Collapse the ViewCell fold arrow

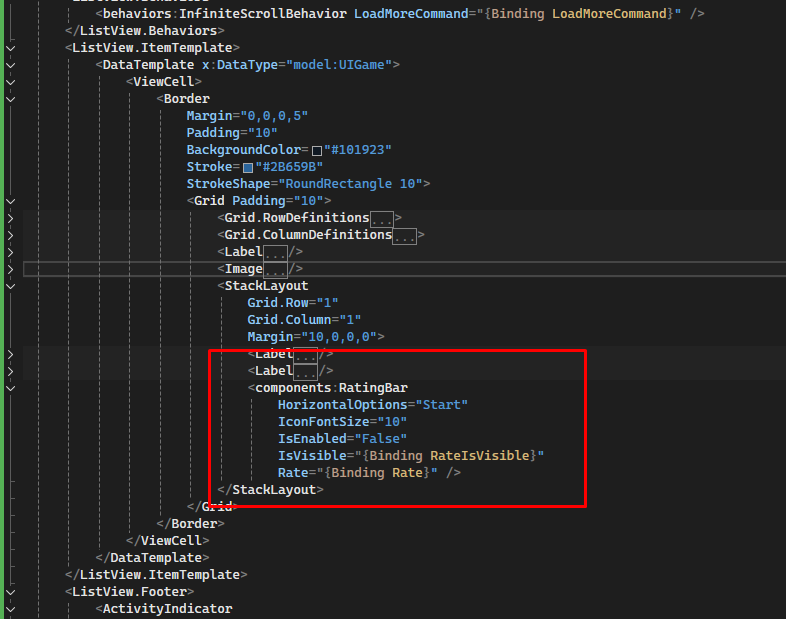pos(11,82)
